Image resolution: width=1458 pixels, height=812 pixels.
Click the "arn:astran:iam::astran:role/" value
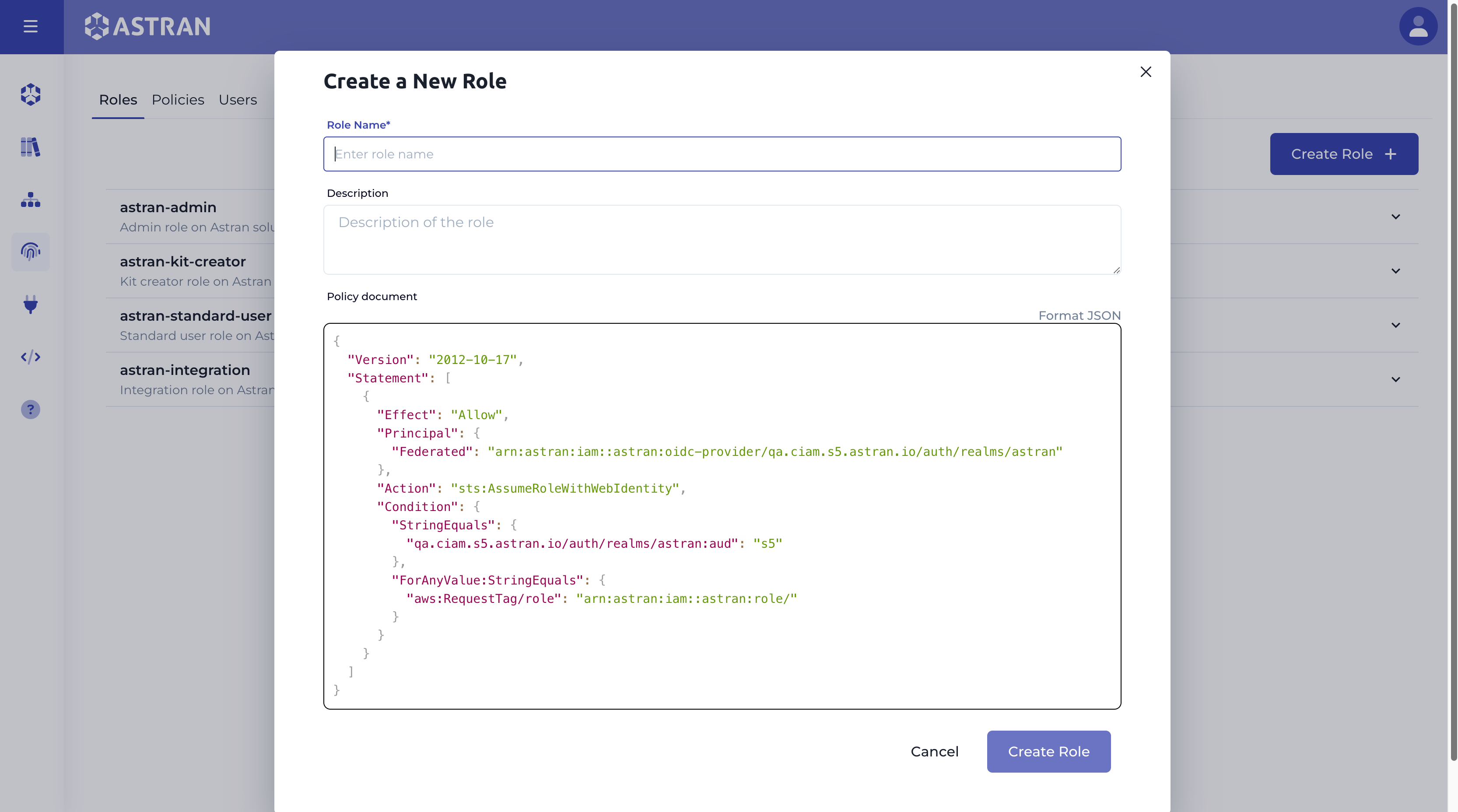(x=687, y=598)
